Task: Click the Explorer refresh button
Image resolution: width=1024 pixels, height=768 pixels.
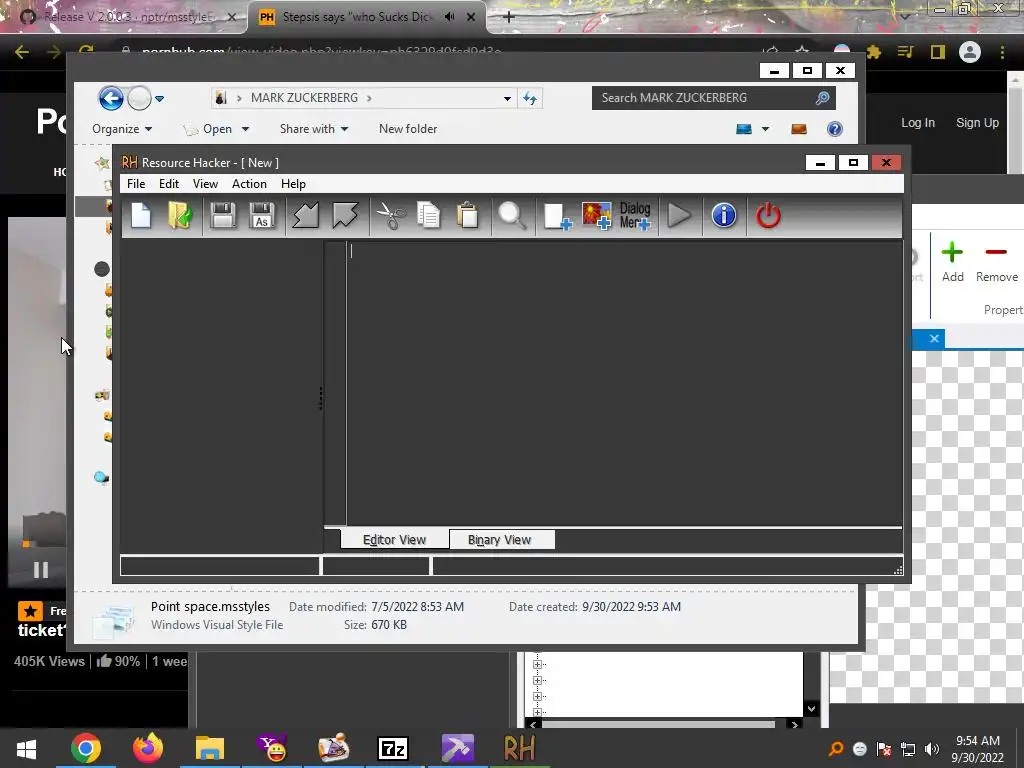Action: coord(530,99)
